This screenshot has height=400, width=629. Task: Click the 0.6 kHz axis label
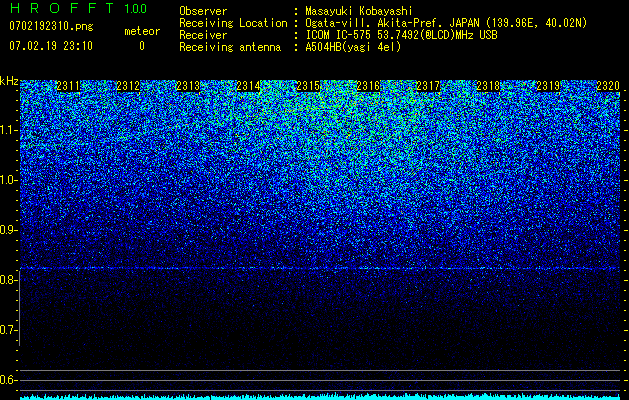[x=9, y=380]
